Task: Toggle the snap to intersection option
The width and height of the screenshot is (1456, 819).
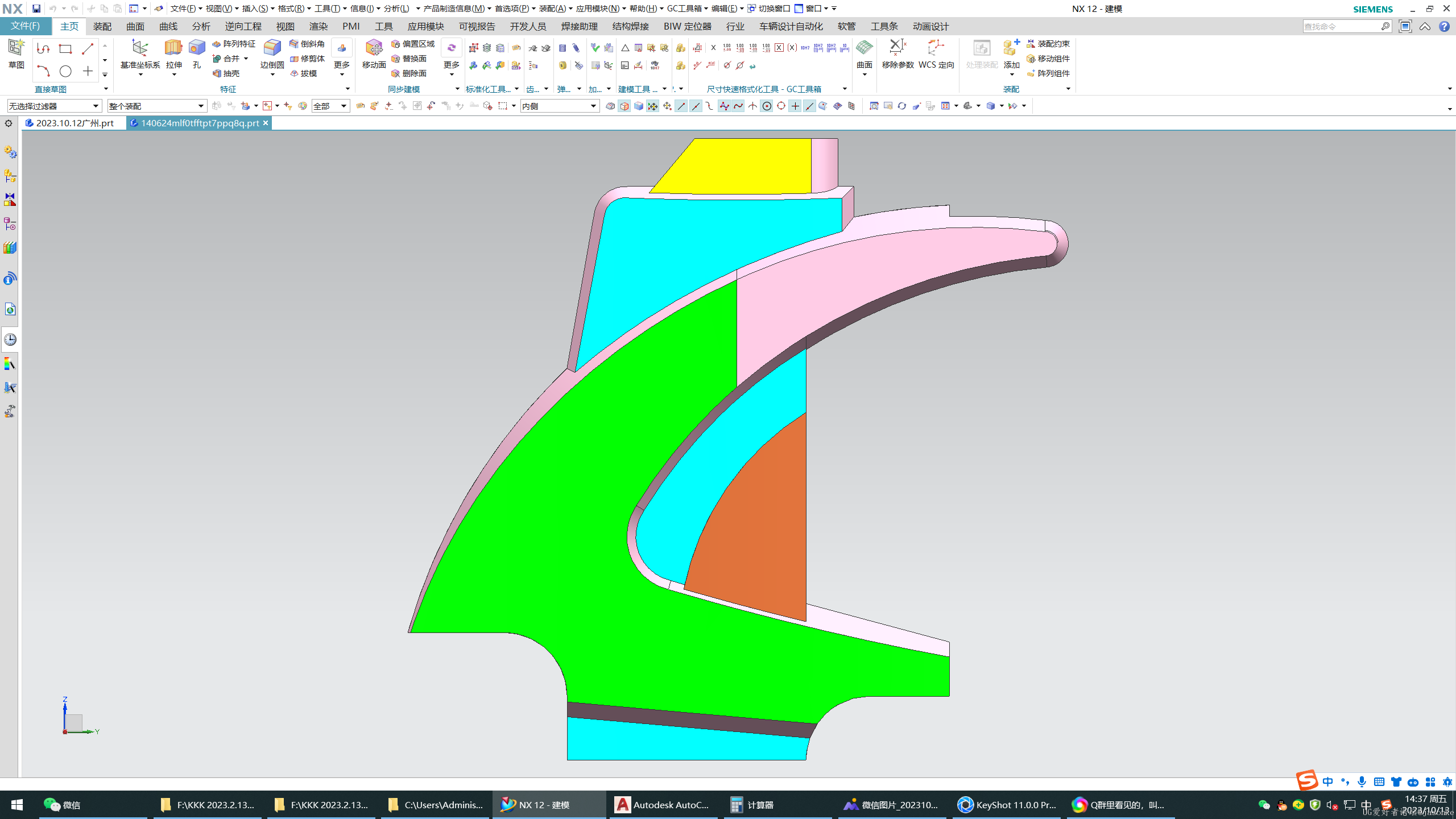Action: (x=752, y=106)
